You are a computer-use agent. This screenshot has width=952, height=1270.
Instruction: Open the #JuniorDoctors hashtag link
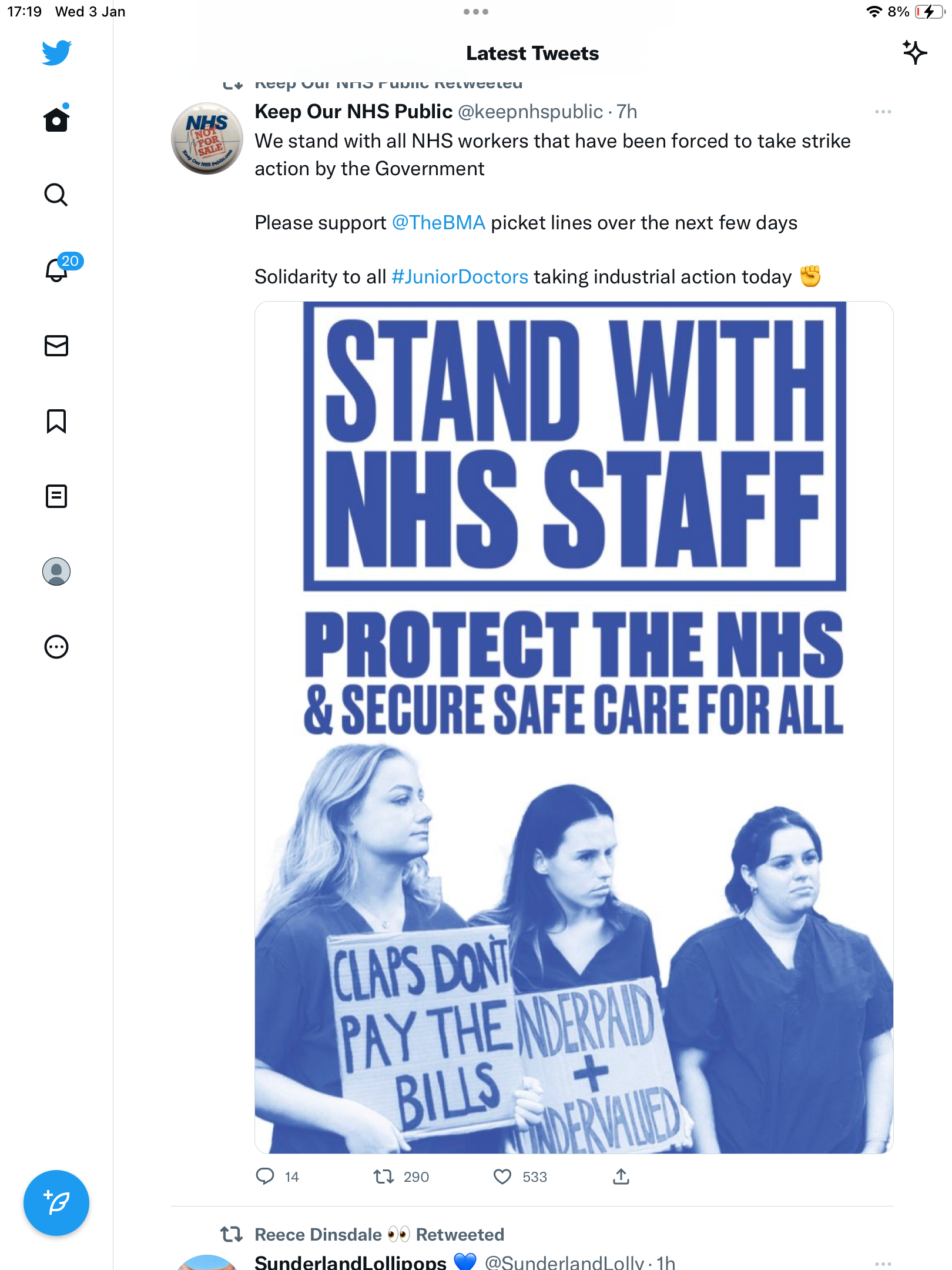pyautogui.click(x=460, y=277)
